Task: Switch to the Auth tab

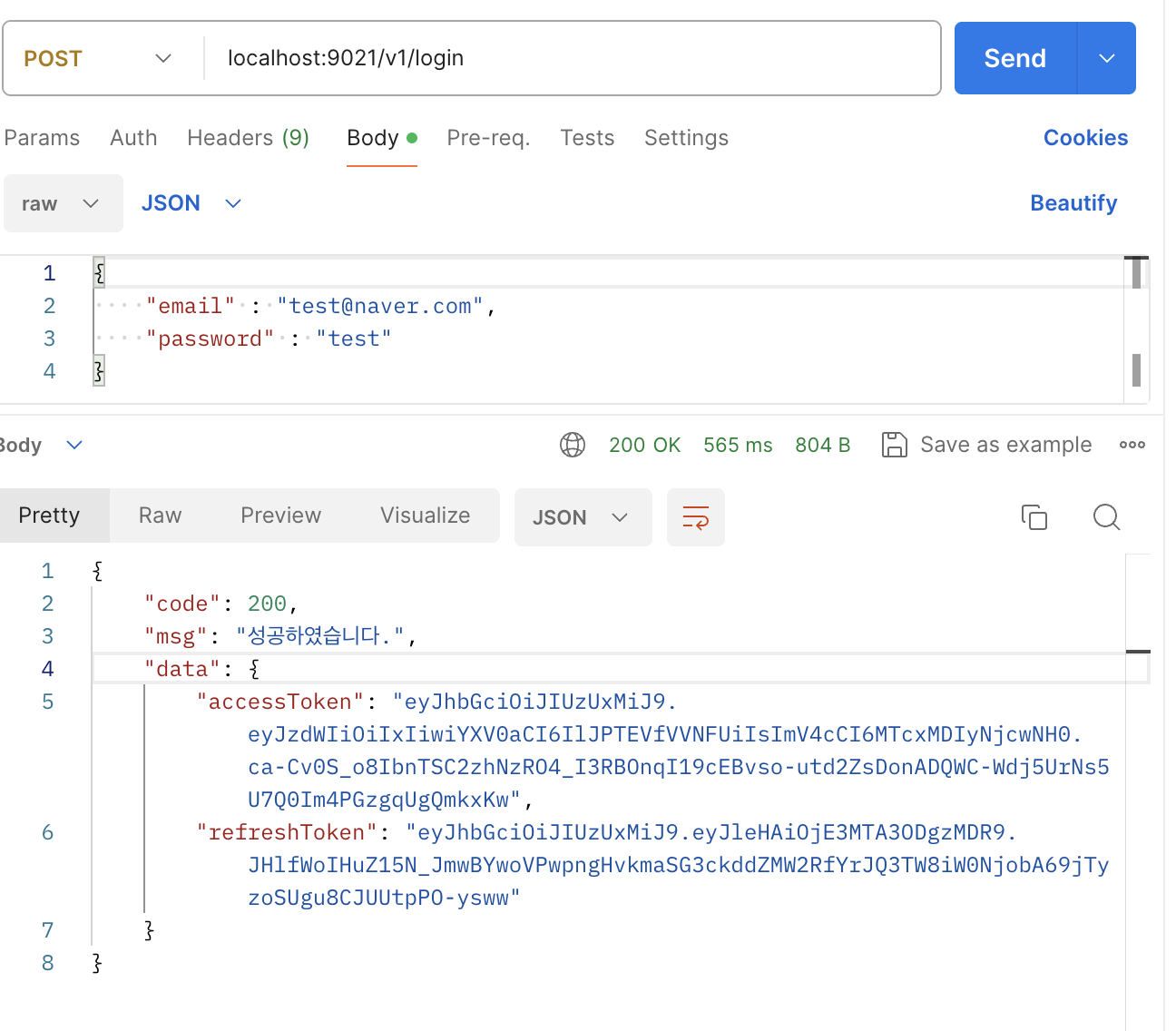Action: pyautogui.click(x=133, y=138)
